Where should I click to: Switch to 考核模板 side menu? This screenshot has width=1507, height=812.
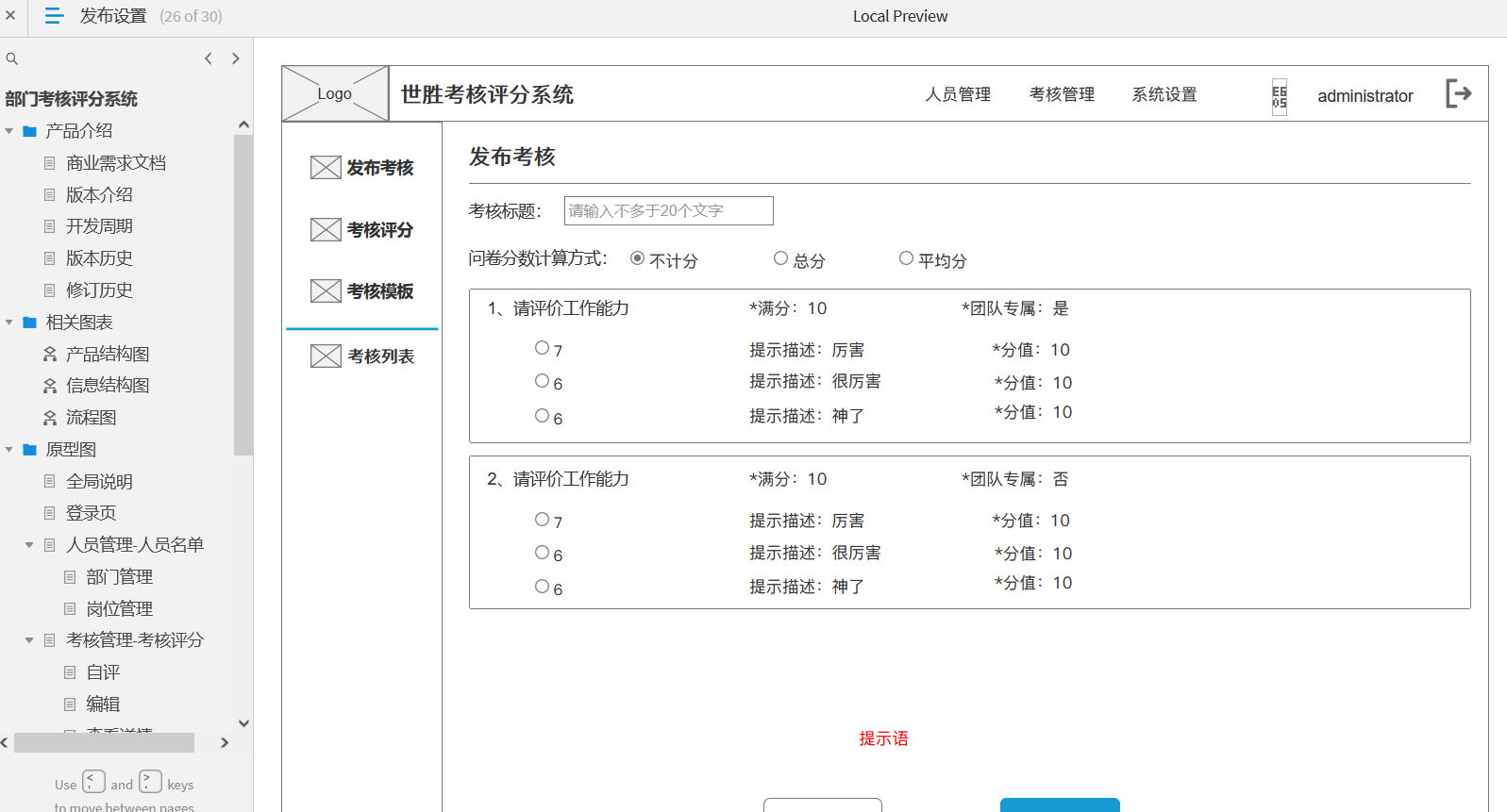(380, 290)
